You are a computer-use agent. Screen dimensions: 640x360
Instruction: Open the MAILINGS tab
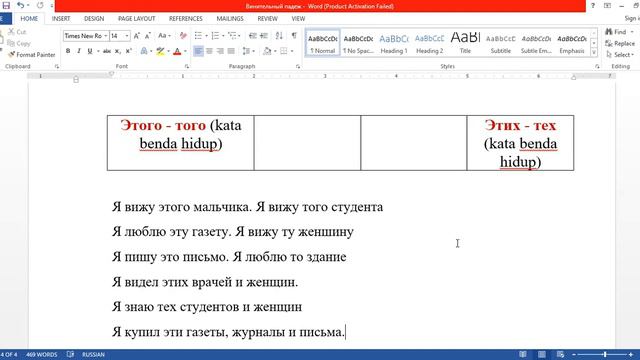[x=230, y=19]
